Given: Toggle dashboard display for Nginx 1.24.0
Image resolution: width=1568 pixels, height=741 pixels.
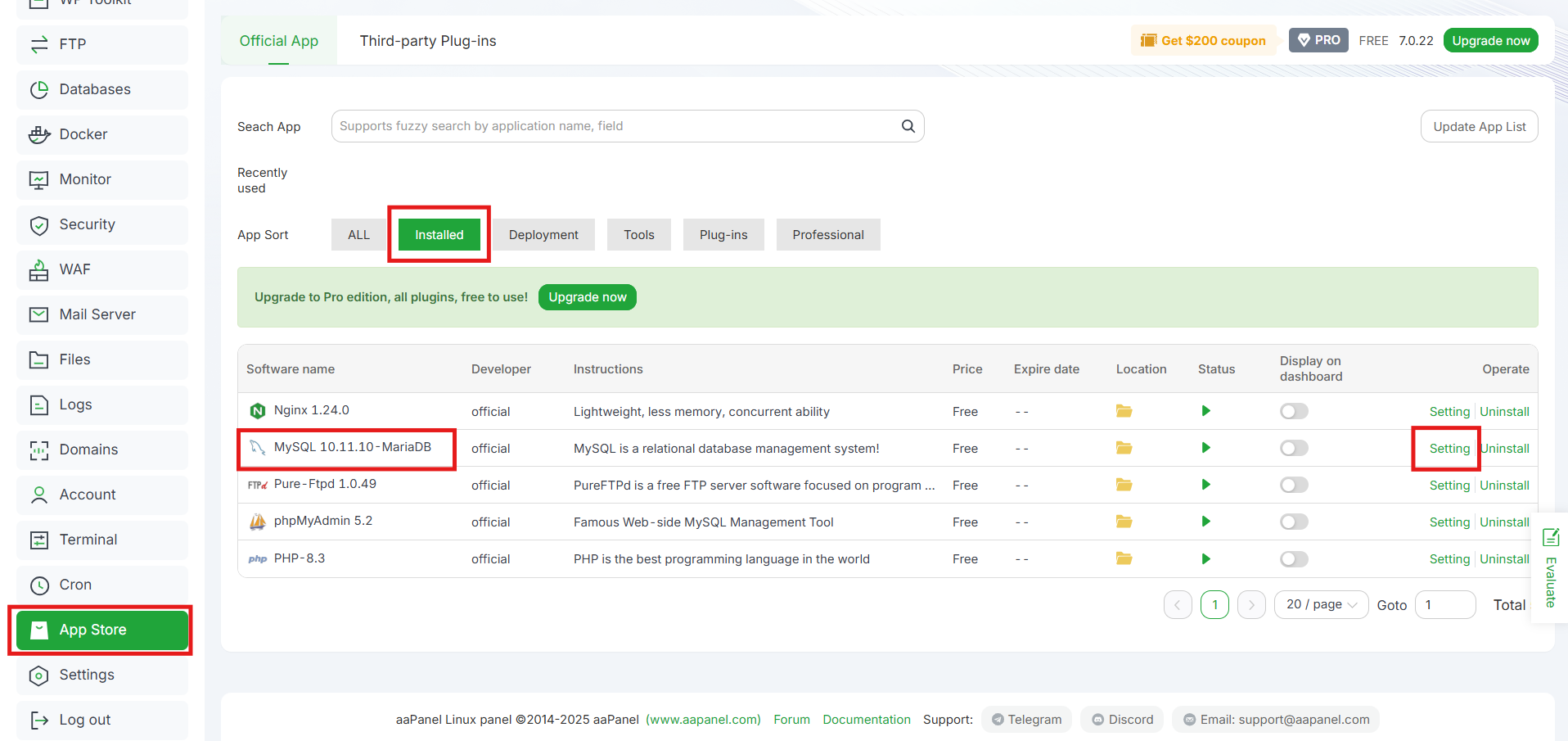Looking at the screenshot, I should click(1293, 411).
